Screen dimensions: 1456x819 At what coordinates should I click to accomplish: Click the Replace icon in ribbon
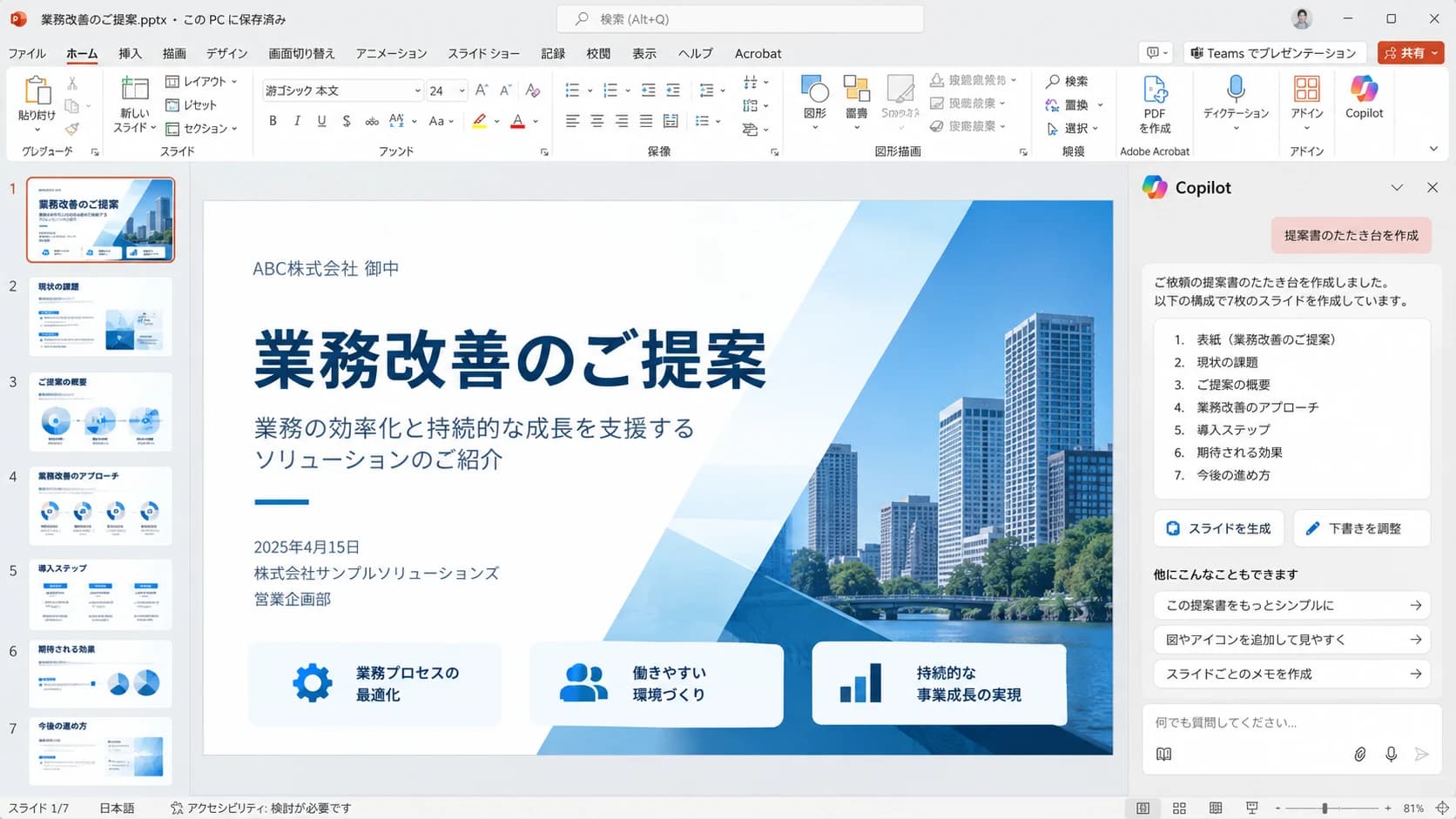(x=1053, y=104)
